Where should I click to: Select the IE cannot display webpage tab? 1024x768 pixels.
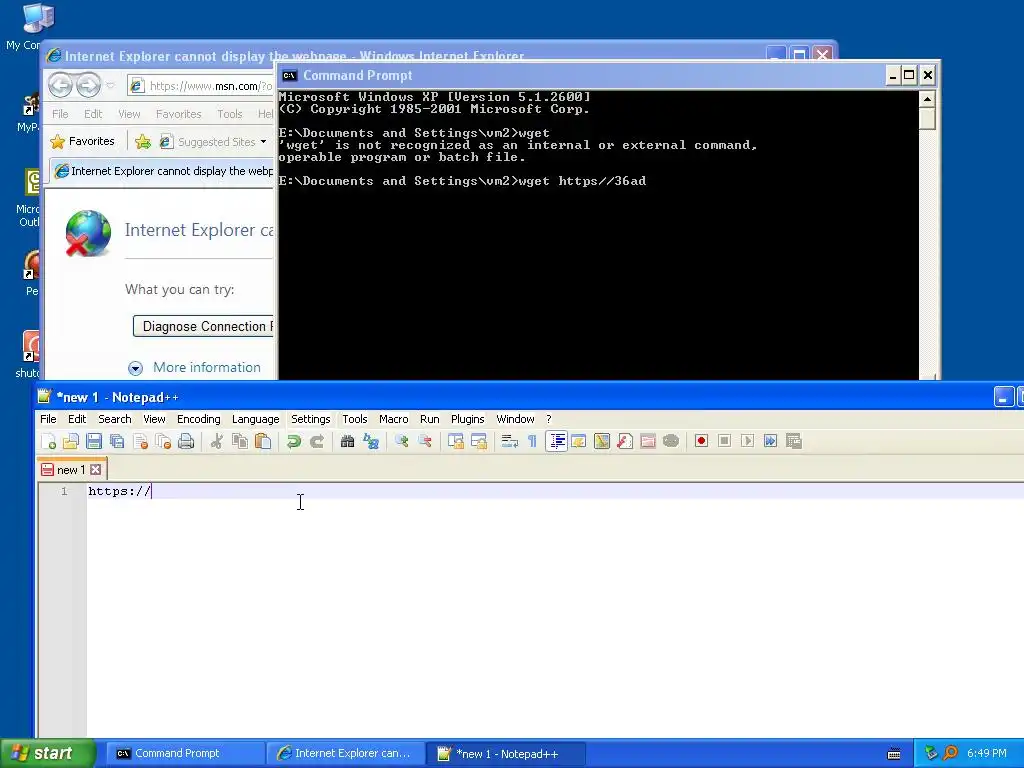pyautogui.click(x=162, y=171)
